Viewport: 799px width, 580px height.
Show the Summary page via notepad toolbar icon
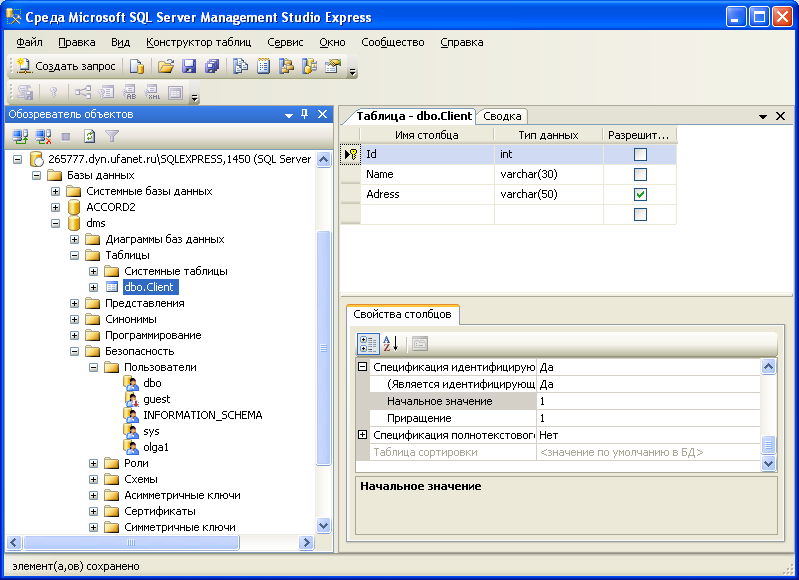point(263,66)
